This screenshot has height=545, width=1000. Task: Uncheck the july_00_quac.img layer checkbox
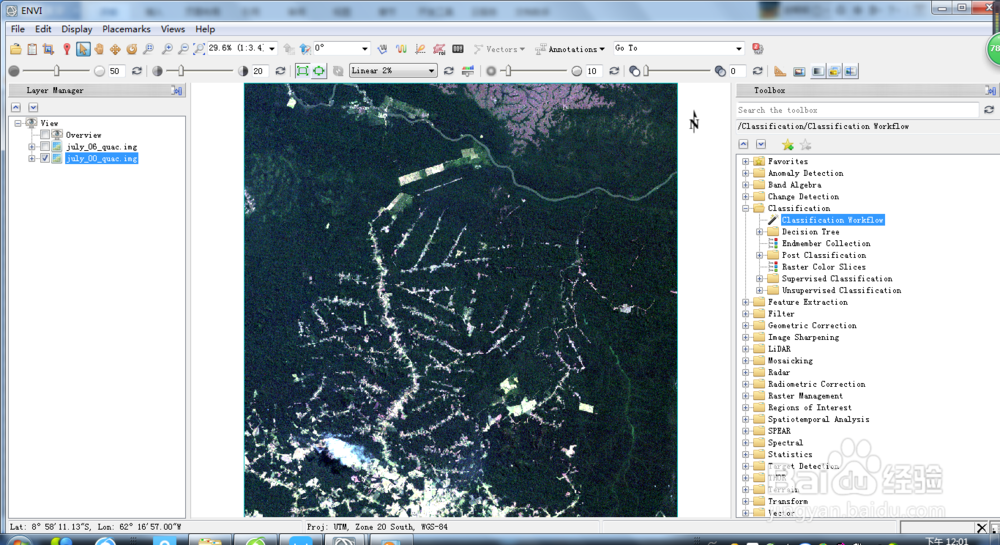45,158
